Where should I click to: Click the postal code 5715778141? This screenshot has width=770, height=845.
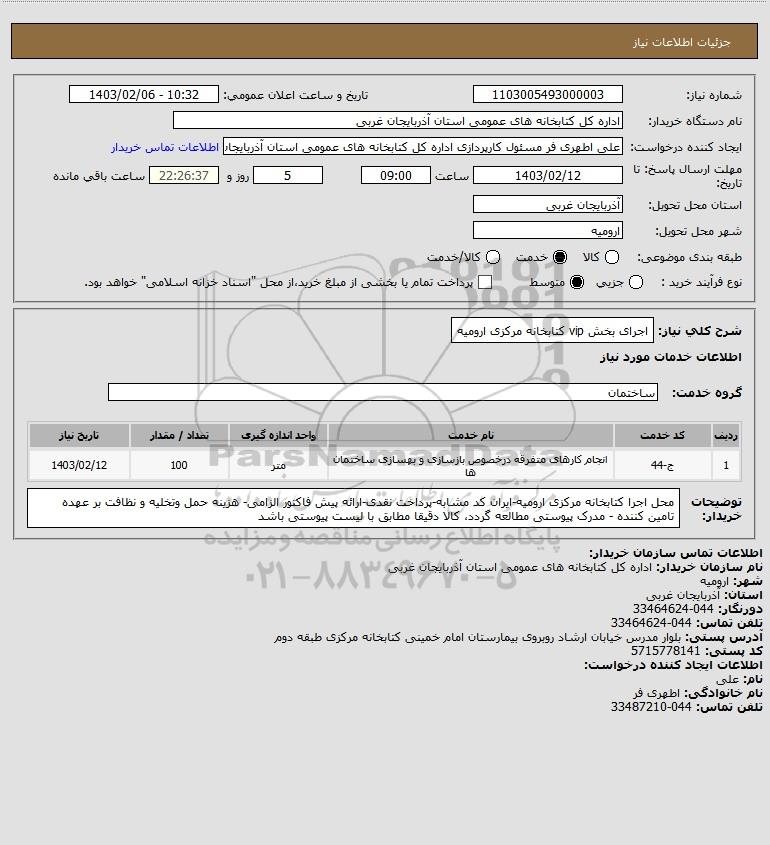pyautogui.click(x=665, y=651)
